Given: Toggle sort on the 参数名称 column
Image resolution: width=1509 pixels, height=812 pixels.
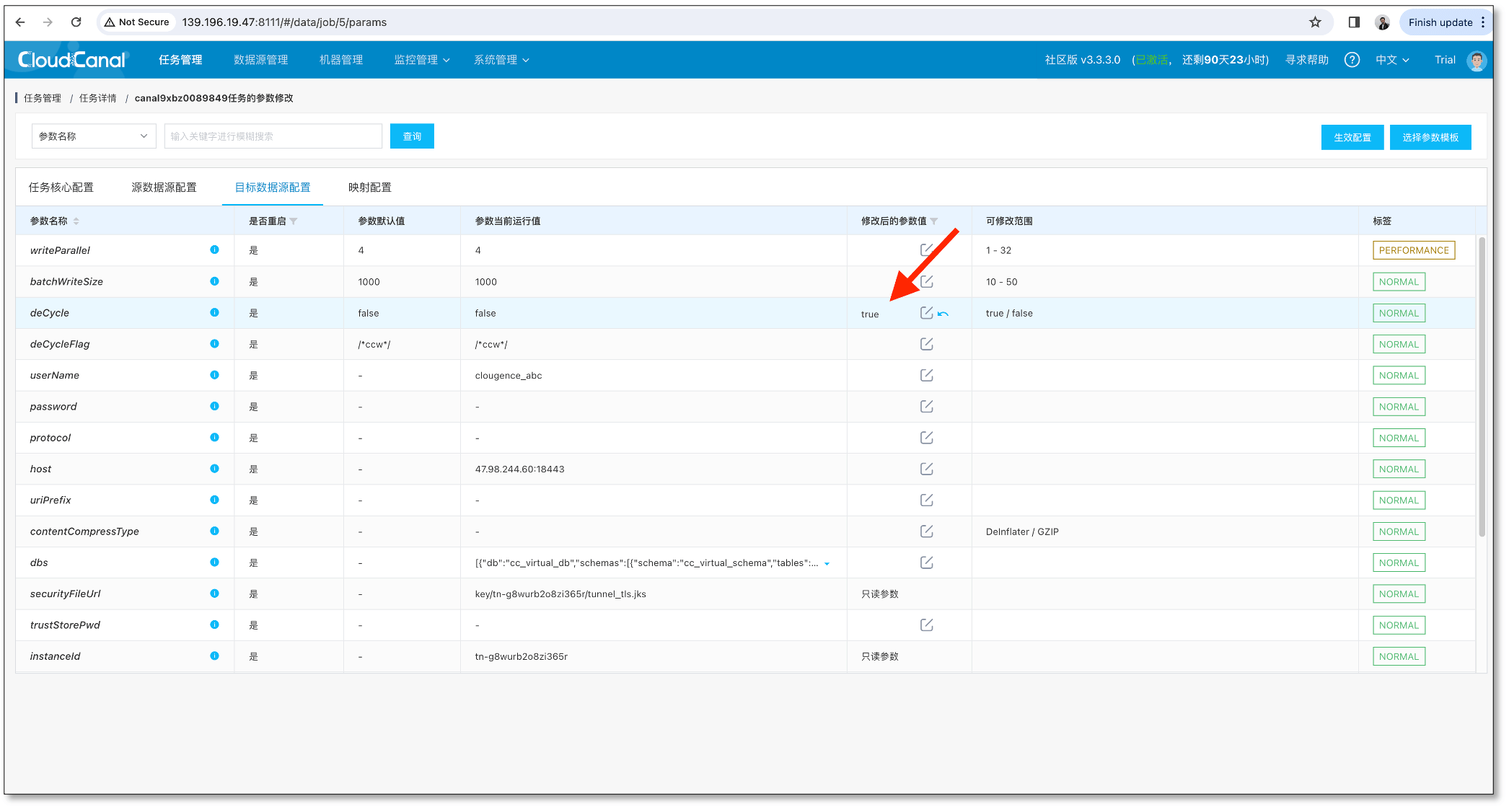Looking at the screenshot, I should coord(76,221).
